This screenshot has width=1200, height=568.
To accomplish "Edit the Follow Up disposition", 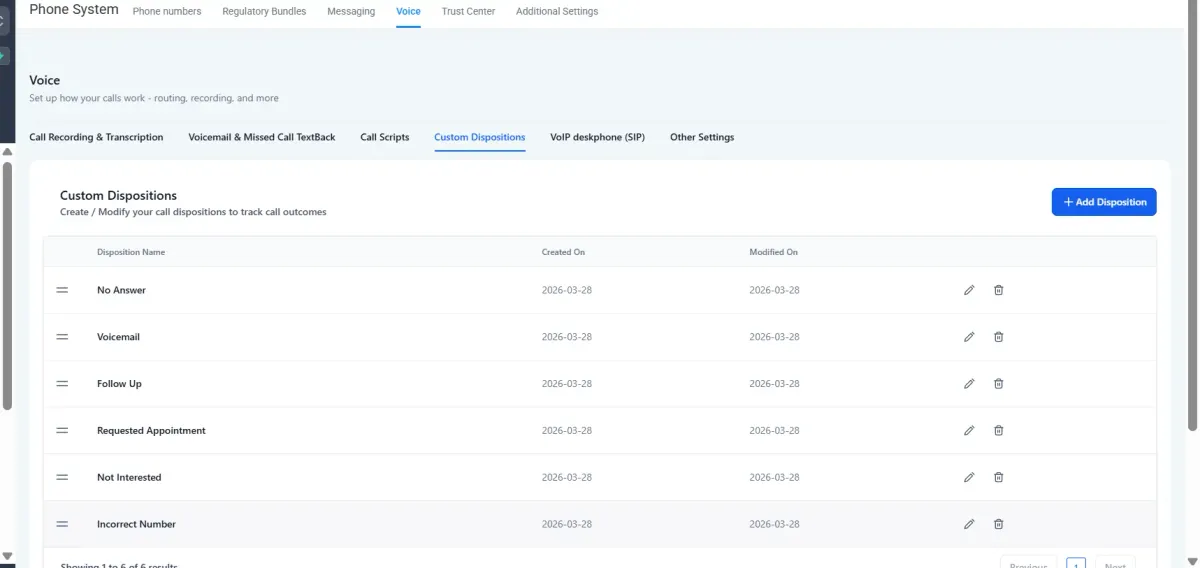I will point(969,384).
